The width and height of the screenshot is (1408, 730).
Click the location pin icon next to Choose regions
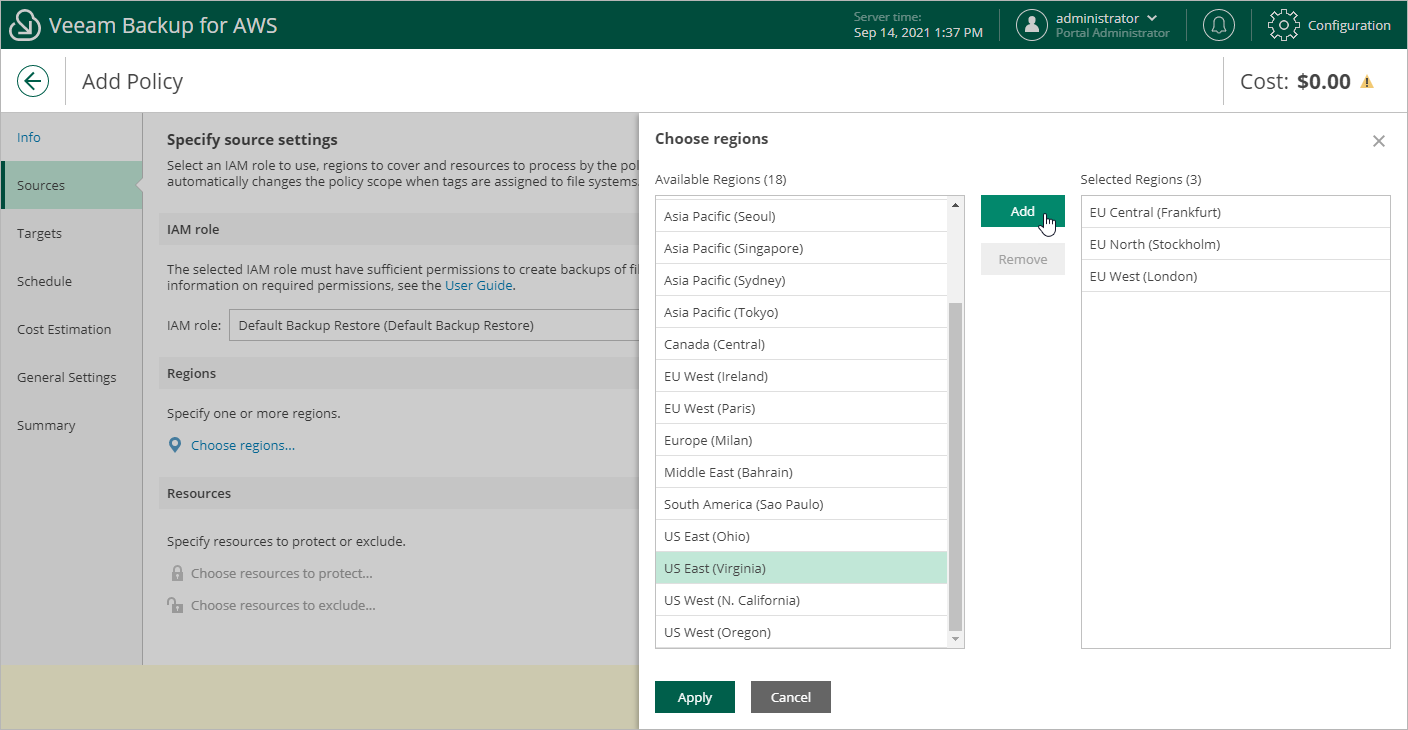coord(175,445)
